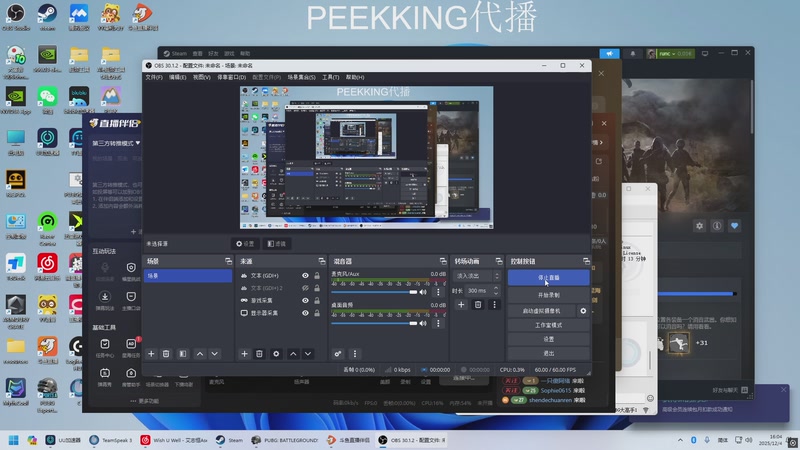Add a new scene in OBS Scenes panel
Screen dimensions: 800x450
pos(151,354)
